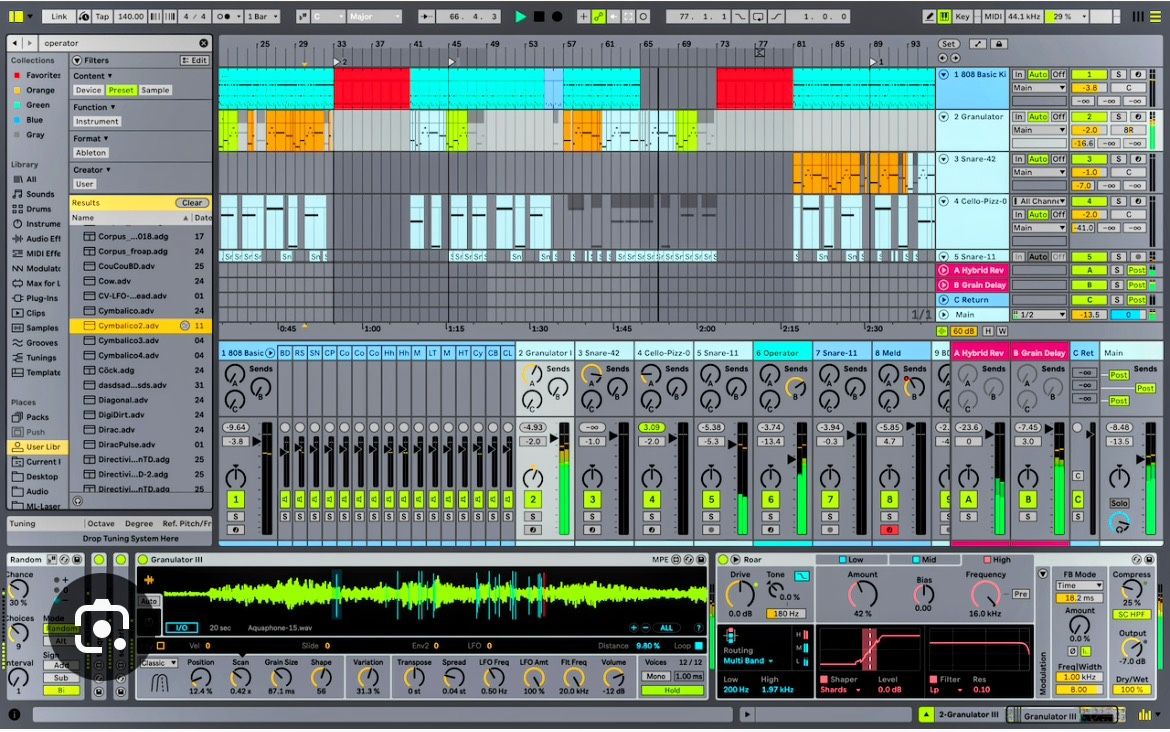
Task: Clear the browser search field with X
Action: (x=203, y=43)
